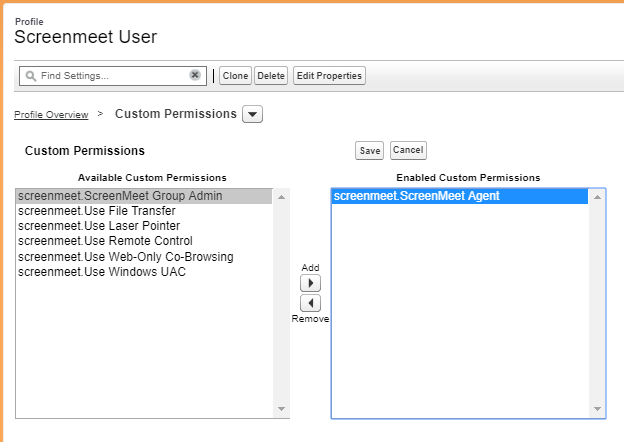Clear the Find Settings search box
The height and width of the screenshot is (442, 624).
coord(195,75)
